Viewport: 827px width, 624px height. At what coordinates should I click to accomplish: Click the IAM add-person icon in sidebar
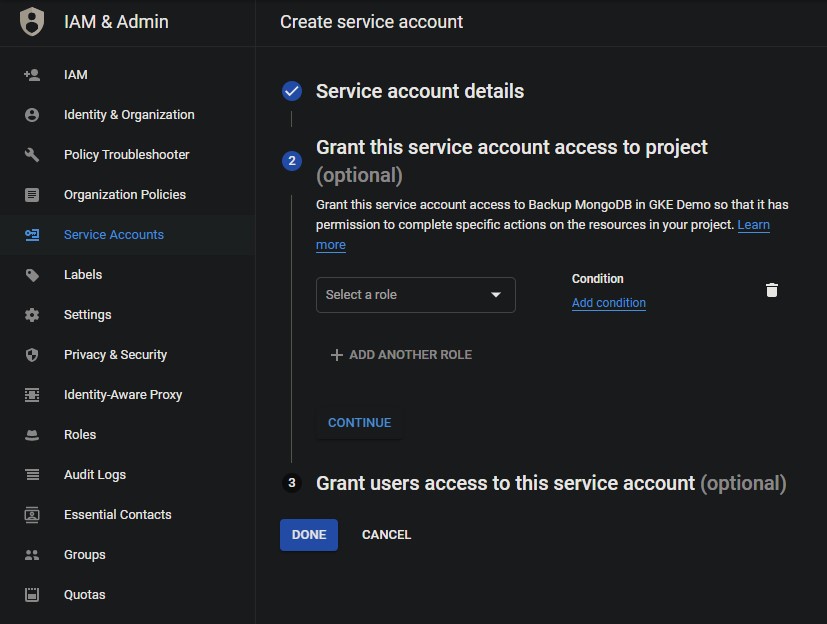(32, 75)
